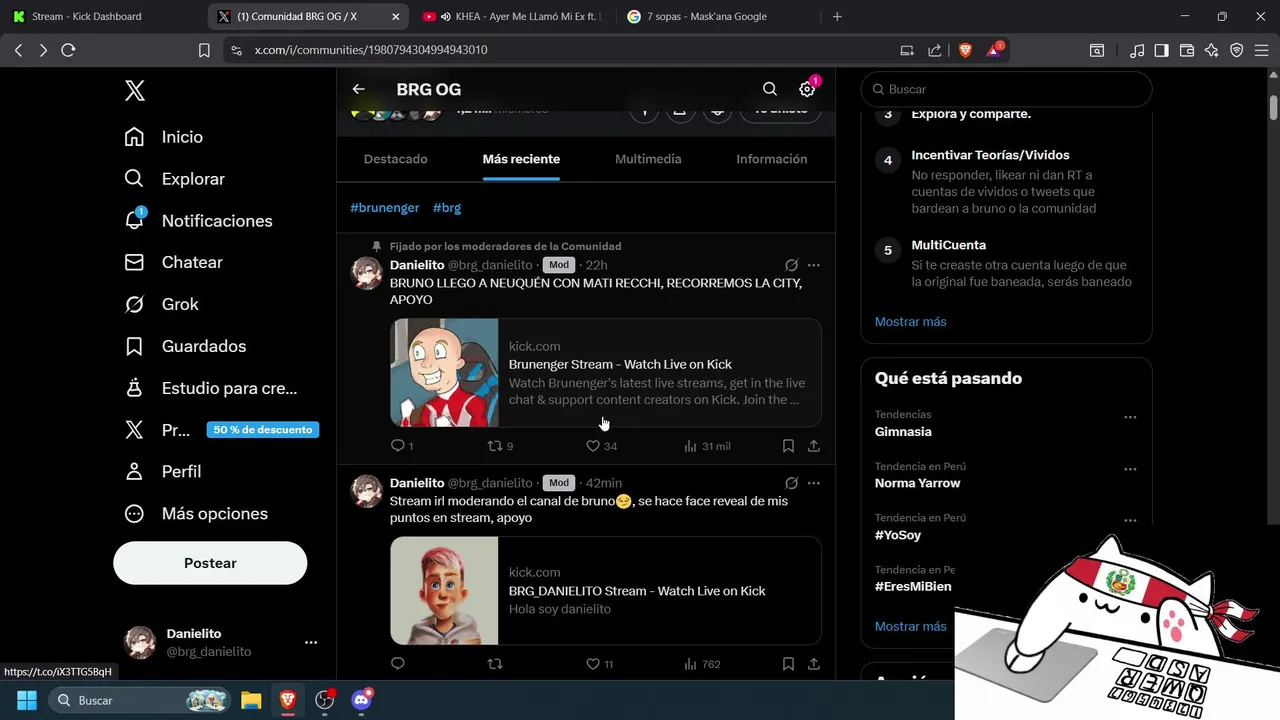Open Windows Start button
The width and height of the screenshot is (1280, 720).
click(x=26, y=700)
